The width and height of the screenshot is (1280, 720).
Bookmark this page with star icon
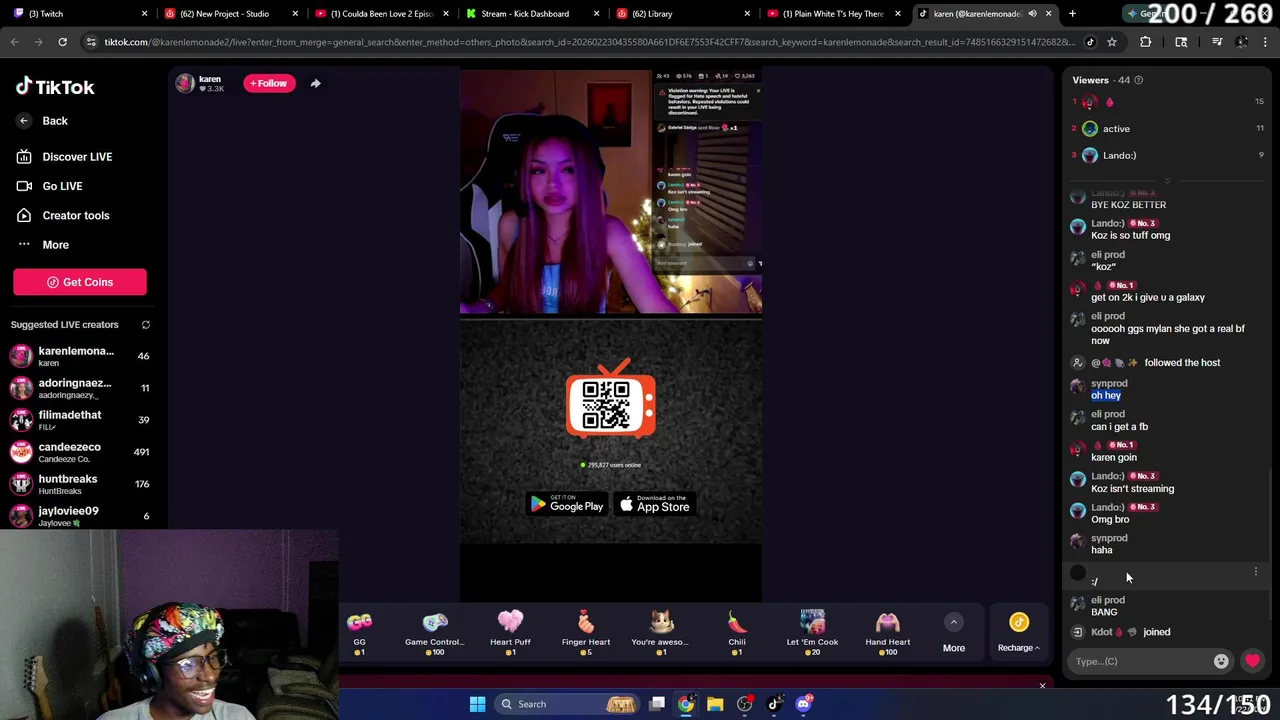click(1112, 42)
